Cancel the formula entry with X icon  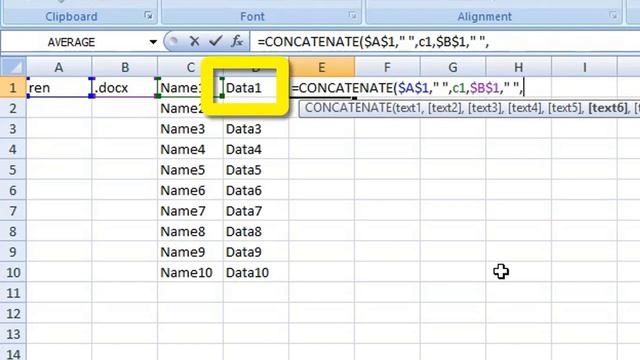pyautogui.click(x=194, y=41)
